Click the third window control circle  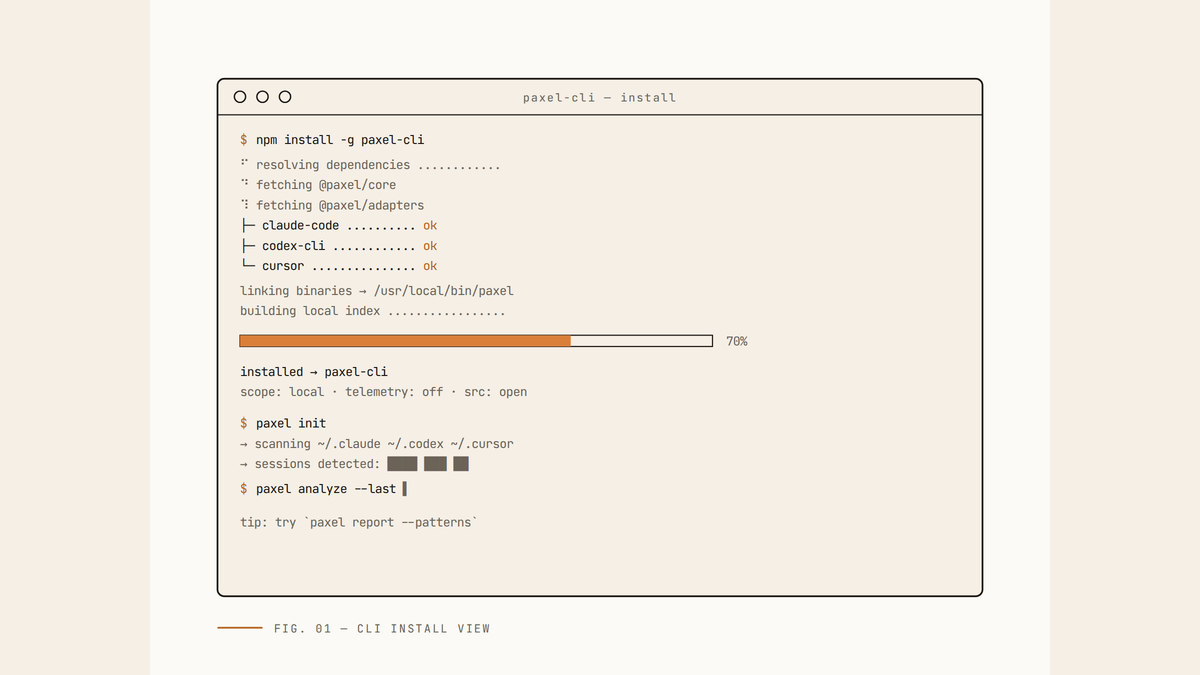tap(285, 97)
